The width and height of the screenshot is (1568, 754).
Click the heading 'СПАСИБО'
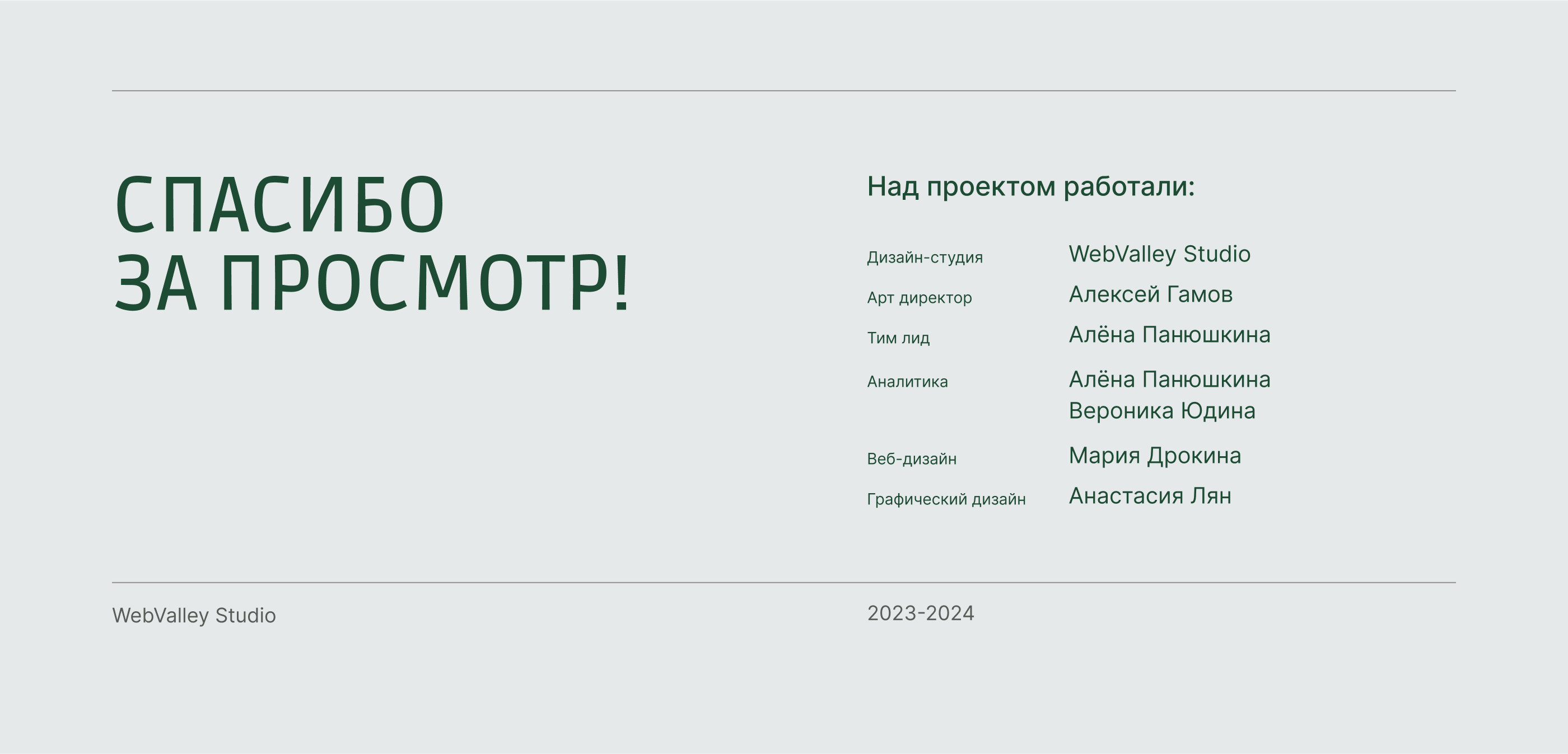279,204
